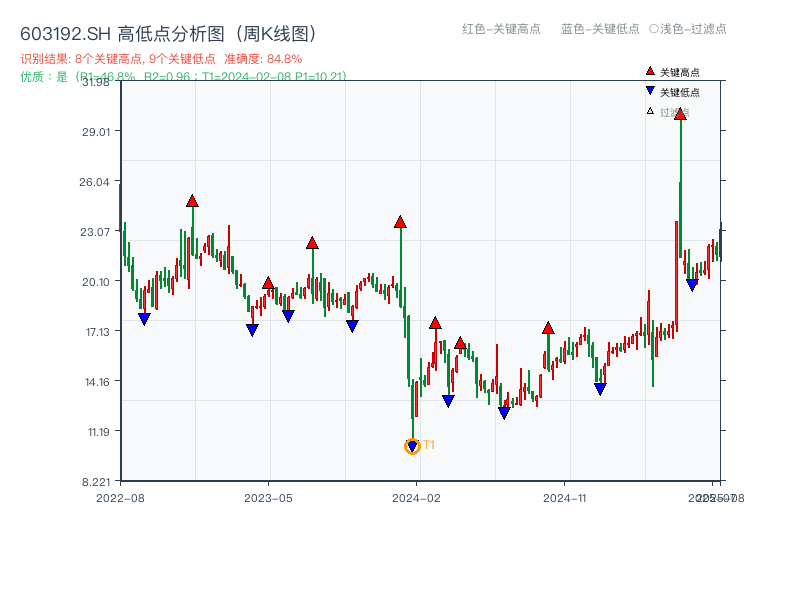Select the red marker above the 2024-11 area rally

(x=547, y=327)
